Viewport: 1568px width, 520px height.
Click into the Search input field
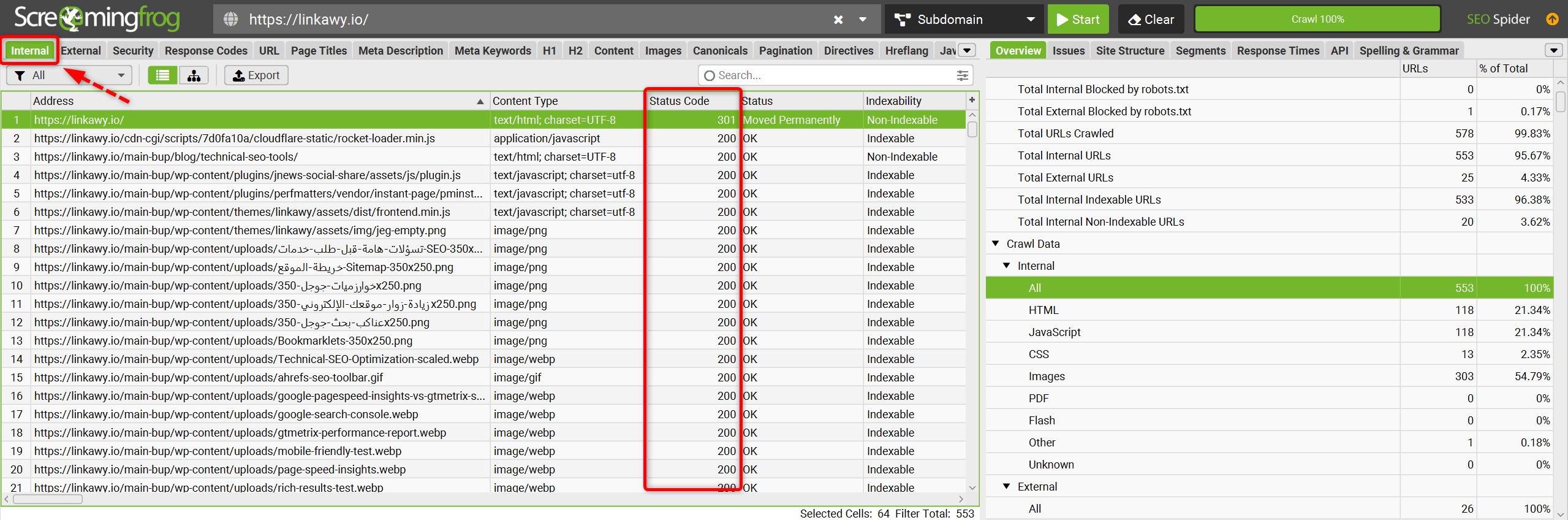tap(827, 75)
